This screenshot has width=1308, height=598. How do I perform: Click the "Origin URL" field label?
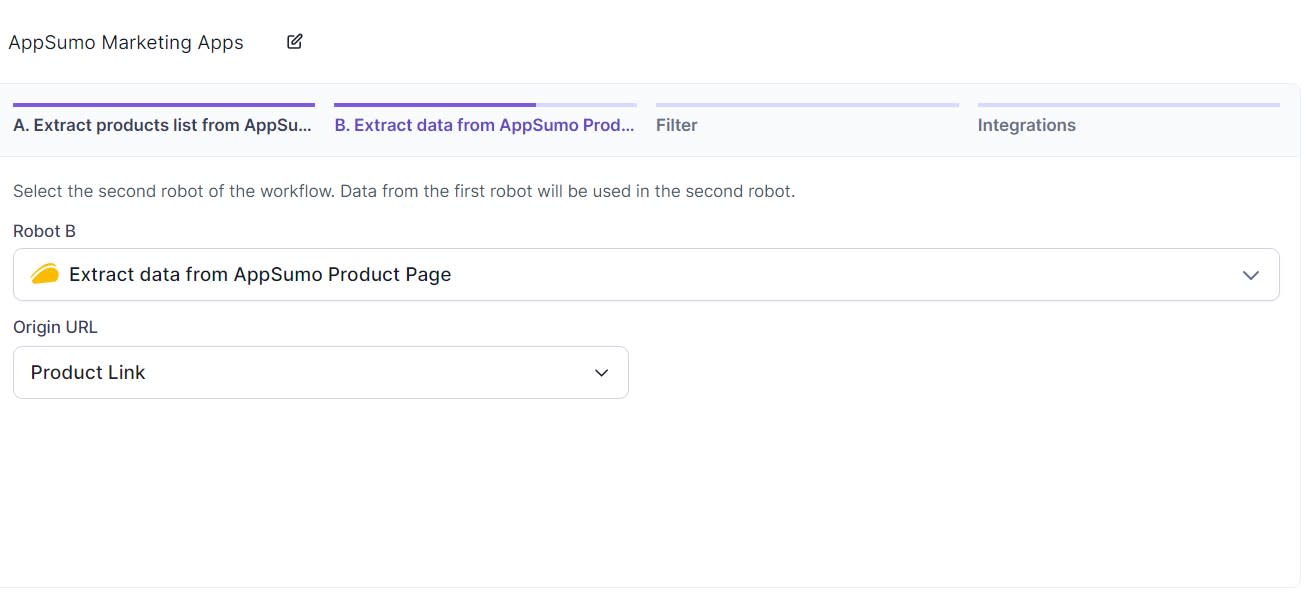tap(55, 327)
